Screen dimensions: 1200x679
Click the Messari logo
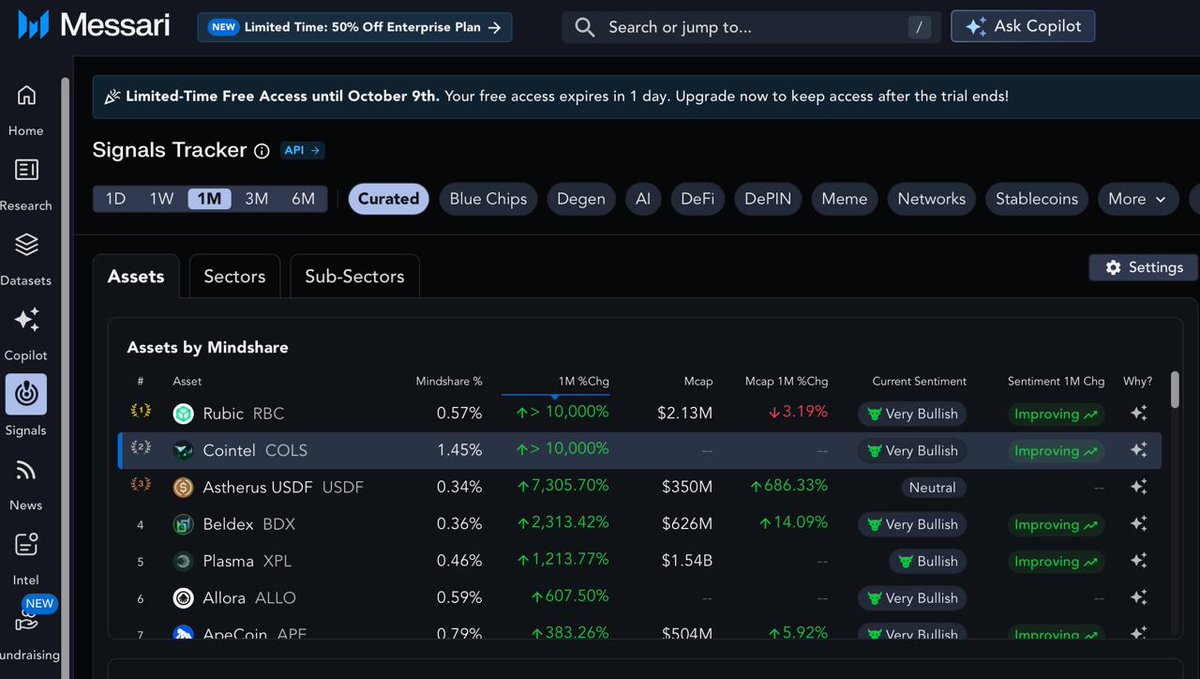(90, 25)
